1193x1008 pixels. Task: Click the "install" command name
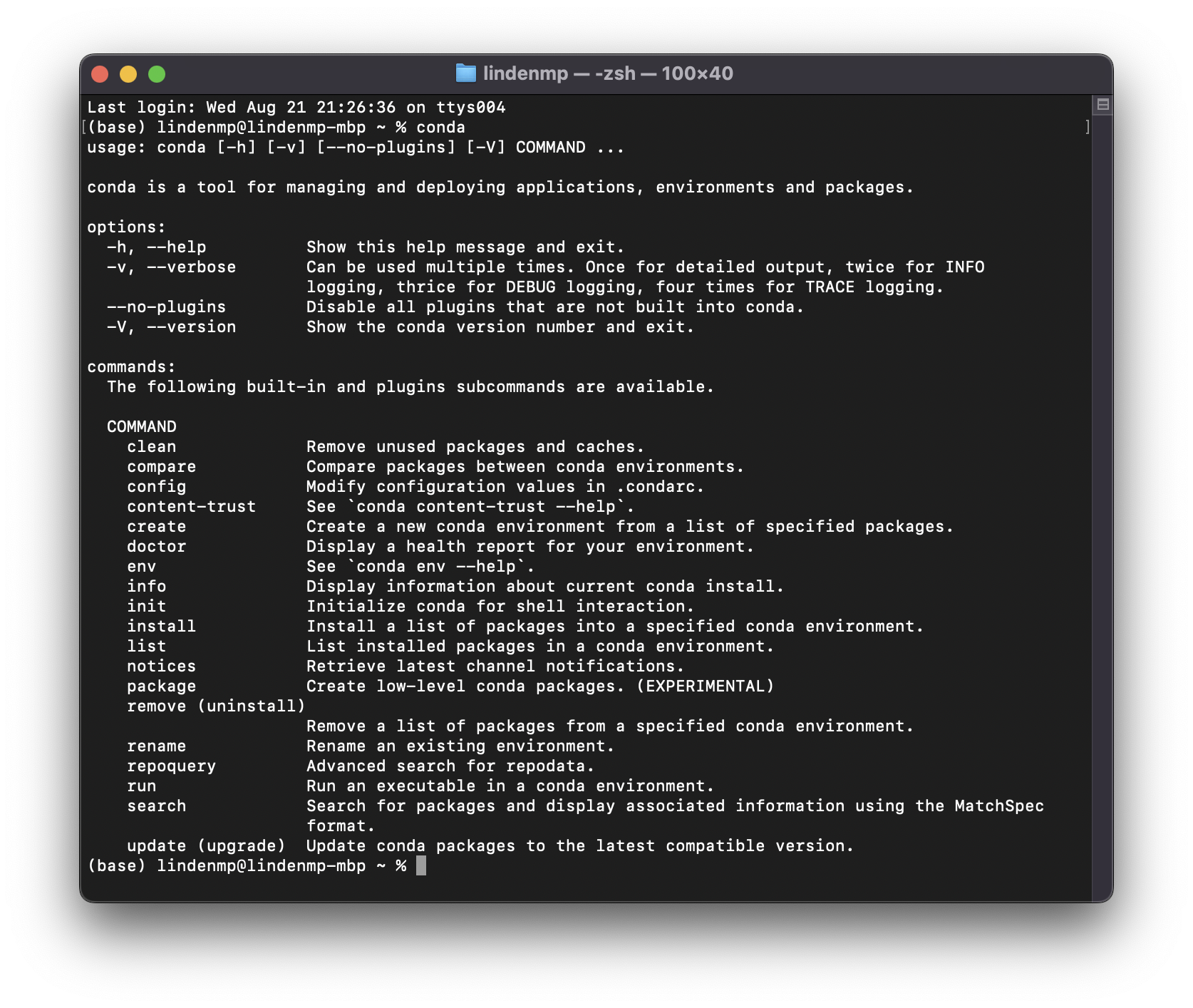(x=161, y=627)
